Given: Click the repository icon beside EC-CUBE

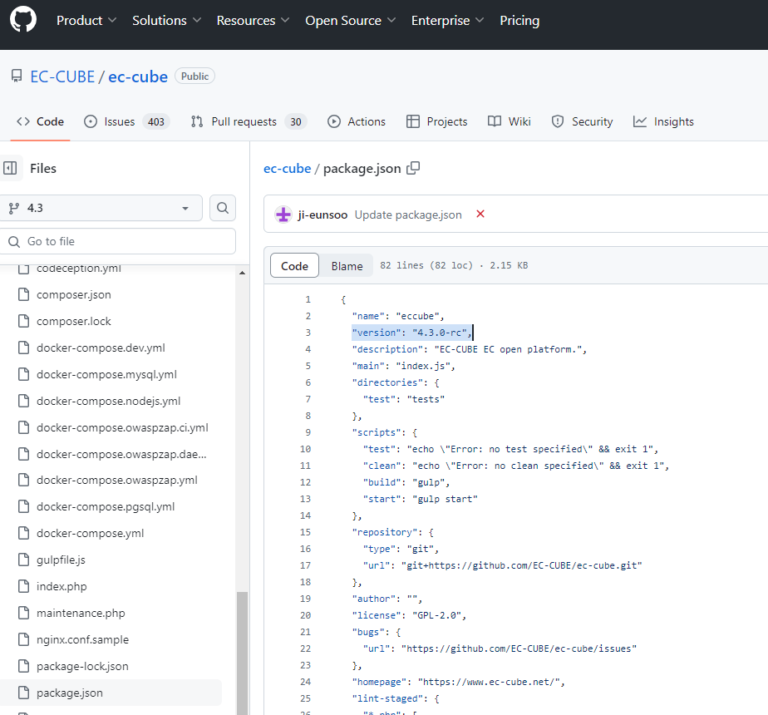Looking at the screenshot, I should pos(17,77).
